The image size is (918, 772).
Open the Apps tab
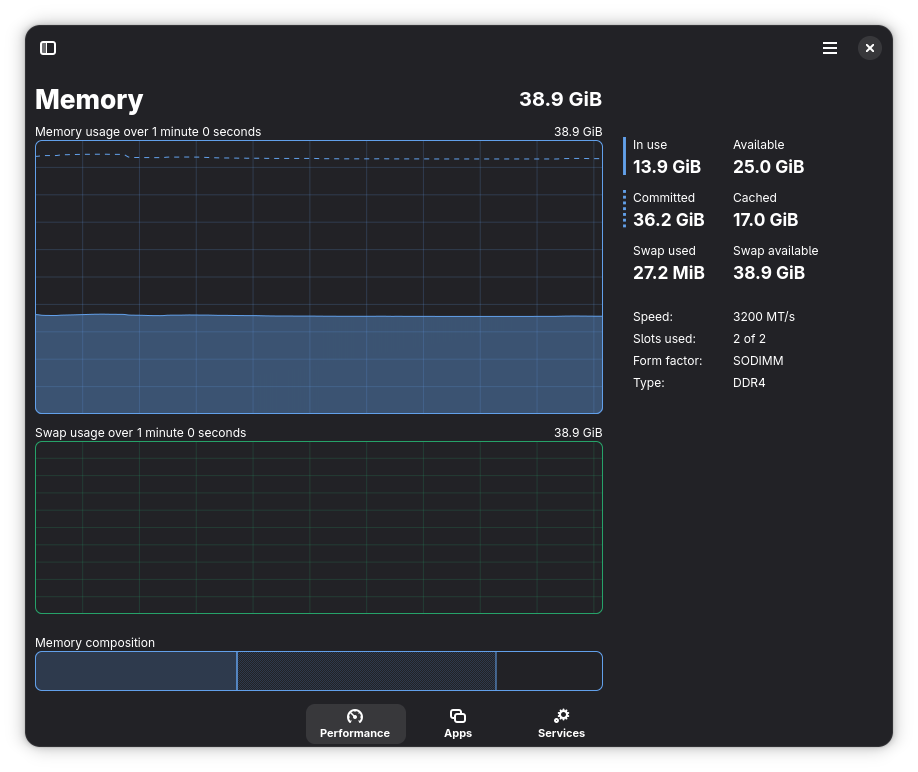[x=458, y=724]
